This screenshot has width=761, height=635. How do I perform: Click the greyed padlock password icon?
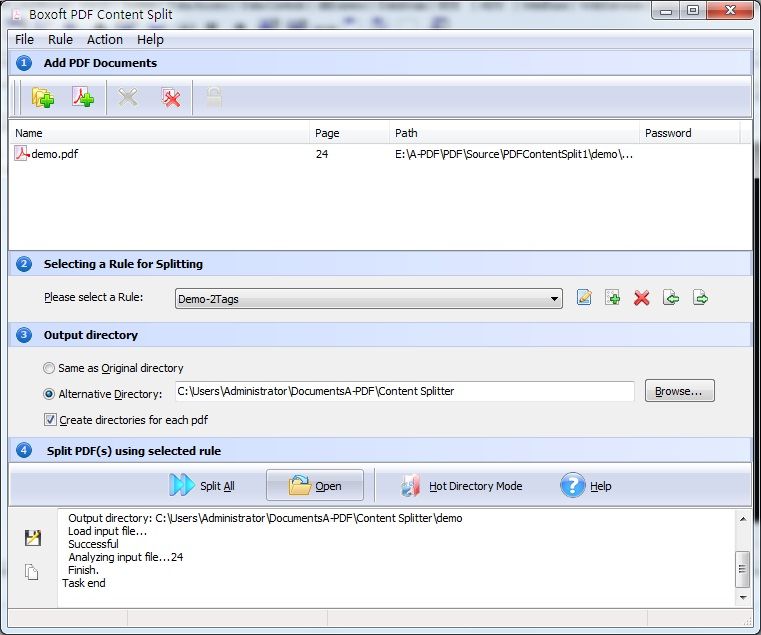coord(214,97)
